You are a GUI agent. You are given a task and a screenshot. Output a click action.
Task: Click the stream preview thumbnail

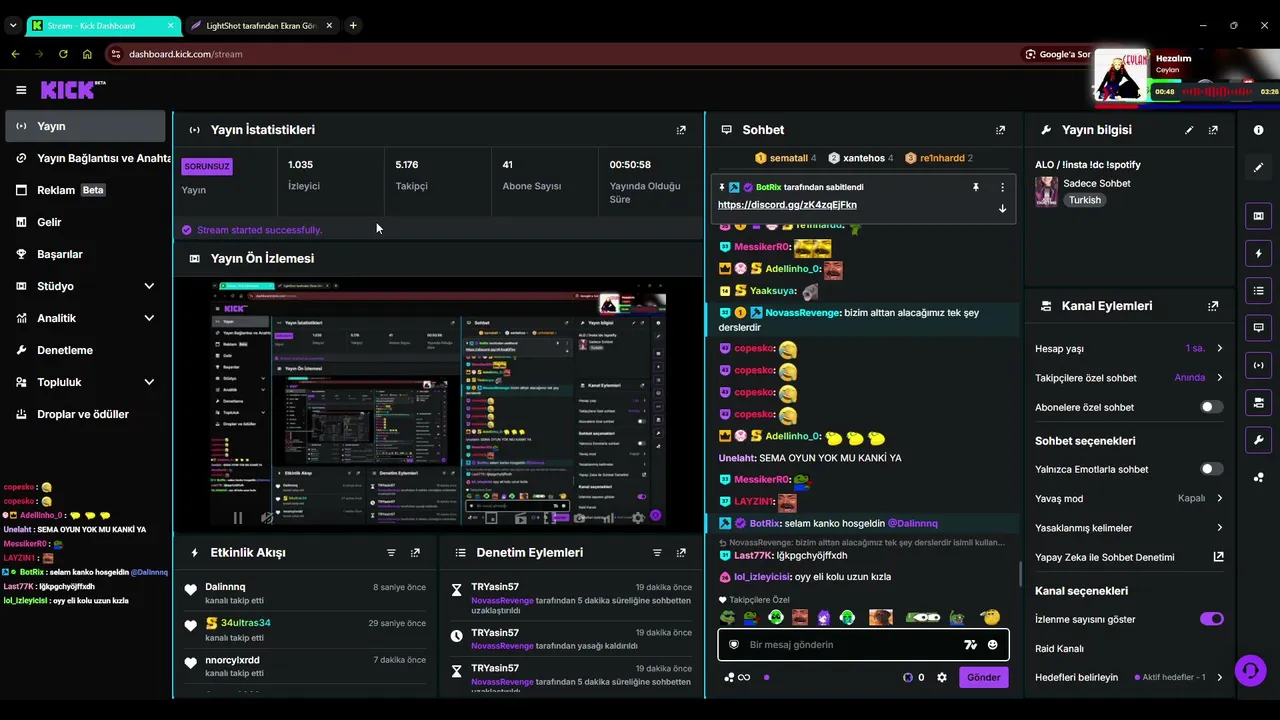pos(439,404)
